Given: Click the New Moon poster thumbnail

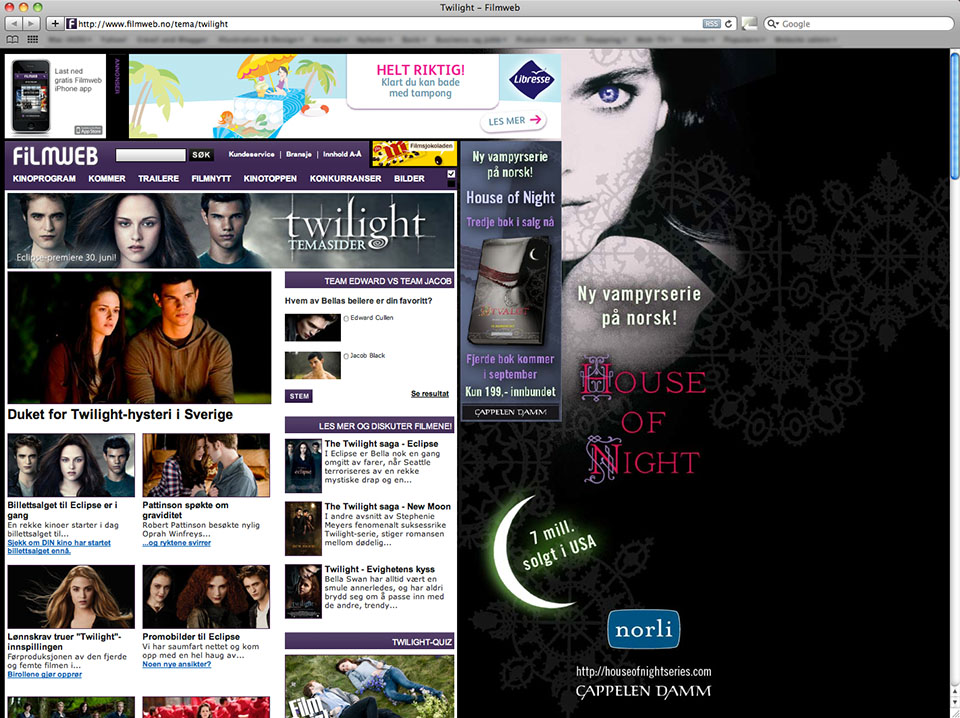Looking at the screenshot, I should click(x=303, y=528).
